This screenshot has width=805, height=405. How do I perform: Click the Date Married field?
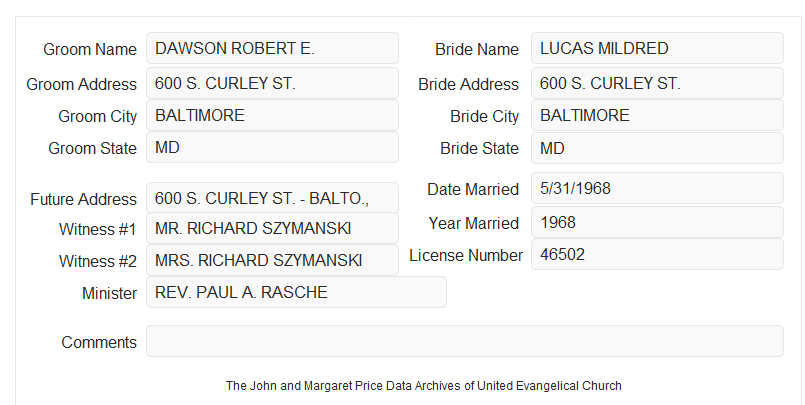point(657,188)
